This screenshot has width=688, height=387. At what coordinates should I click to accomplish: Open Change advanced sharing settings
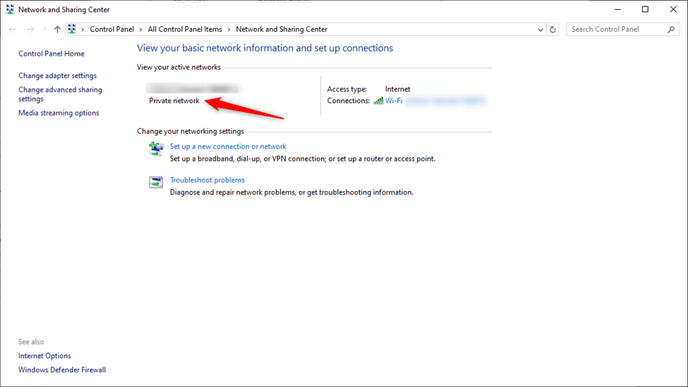pyautogui.click(x=60, y=94)
